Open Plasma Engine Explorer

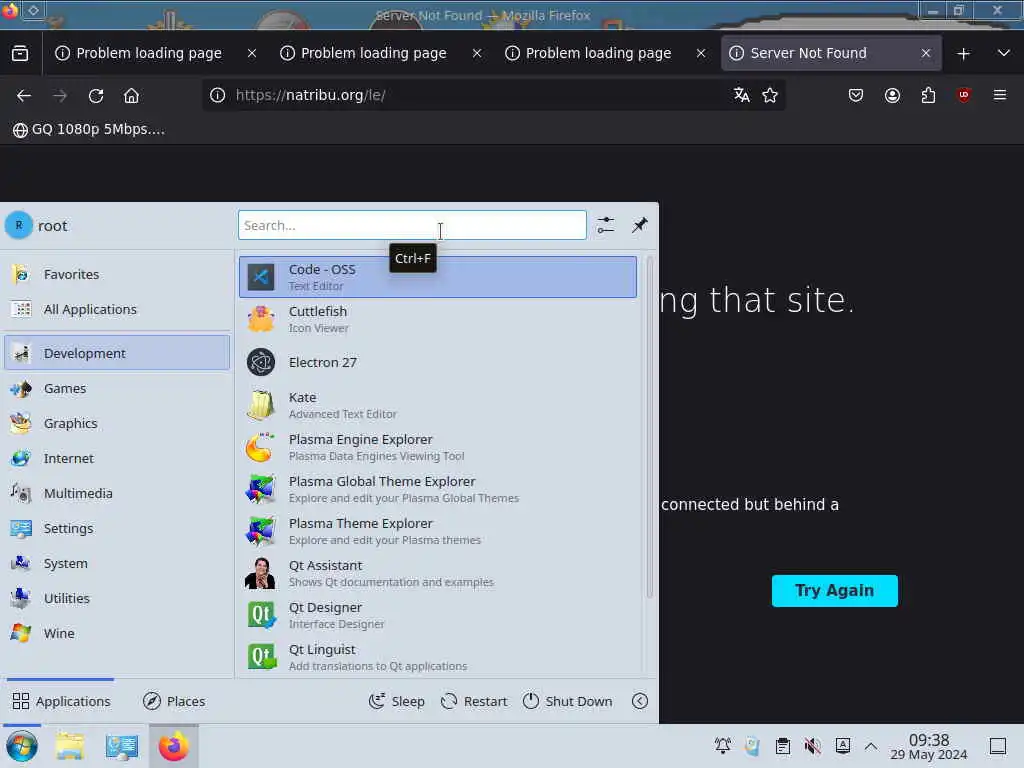(x=438, y=447)
